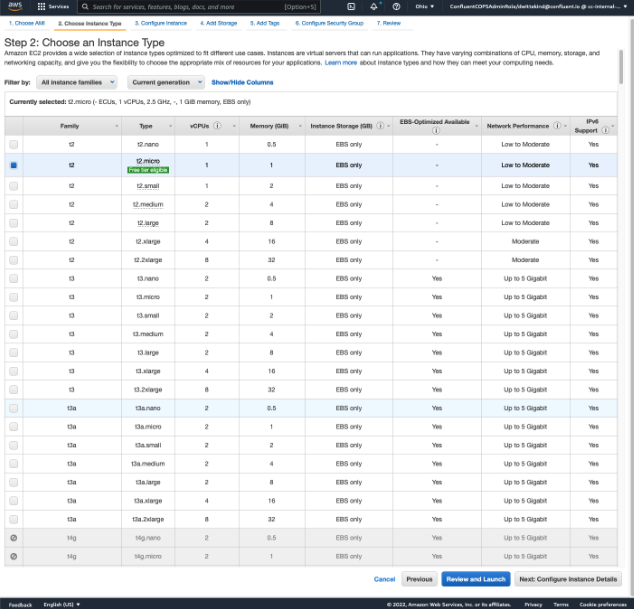This screenshot has height=609, width=634.
Task: Open the Ohio region selector
Action: (x=425, y=6)
